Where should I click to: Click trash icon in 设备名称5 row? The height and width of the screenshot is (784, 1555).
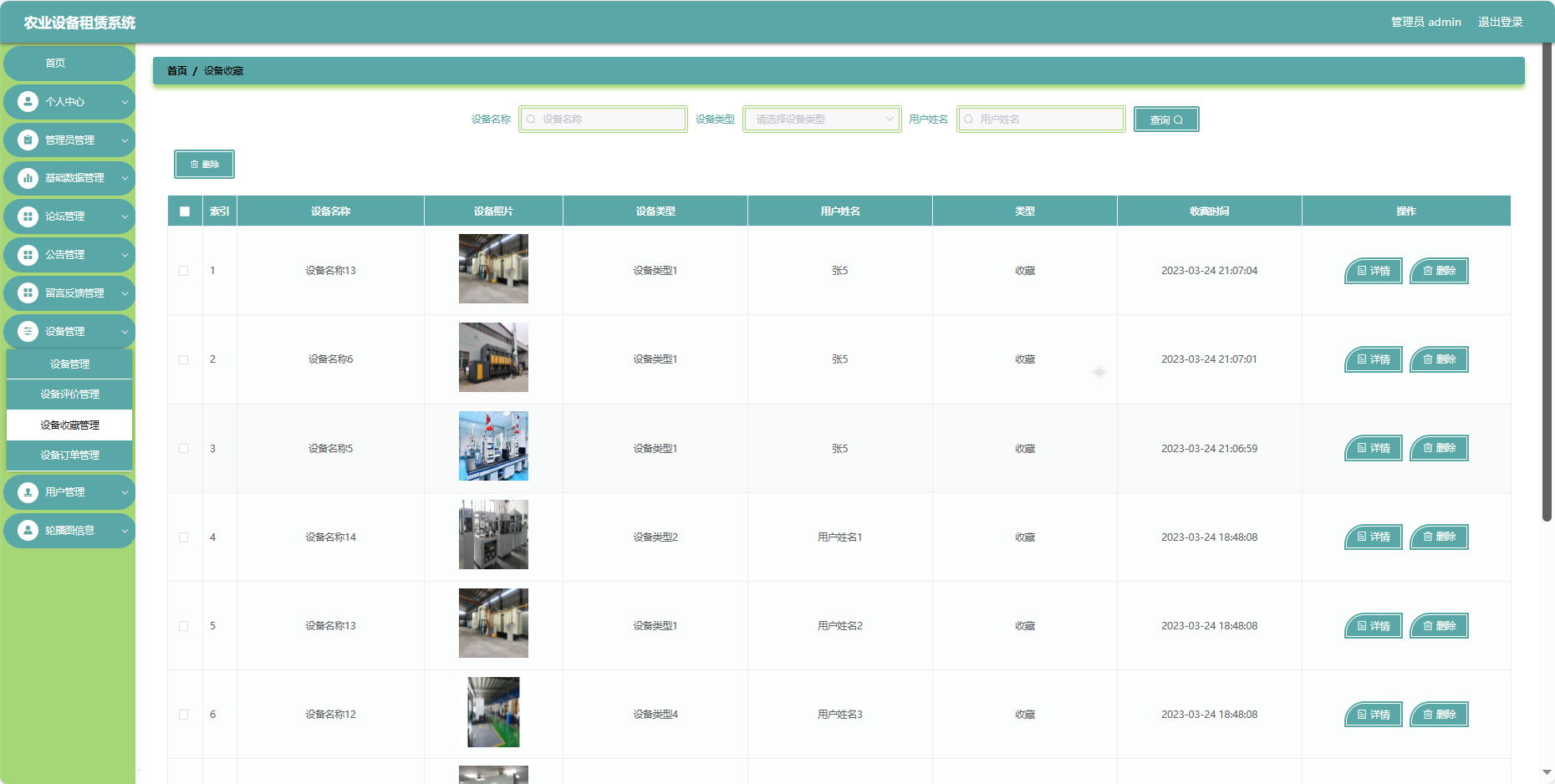pos(1428,448)
